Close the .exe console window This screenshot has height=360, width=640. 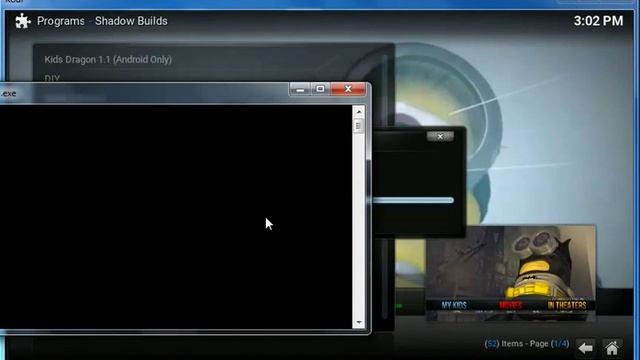click(x=348, y=89)
